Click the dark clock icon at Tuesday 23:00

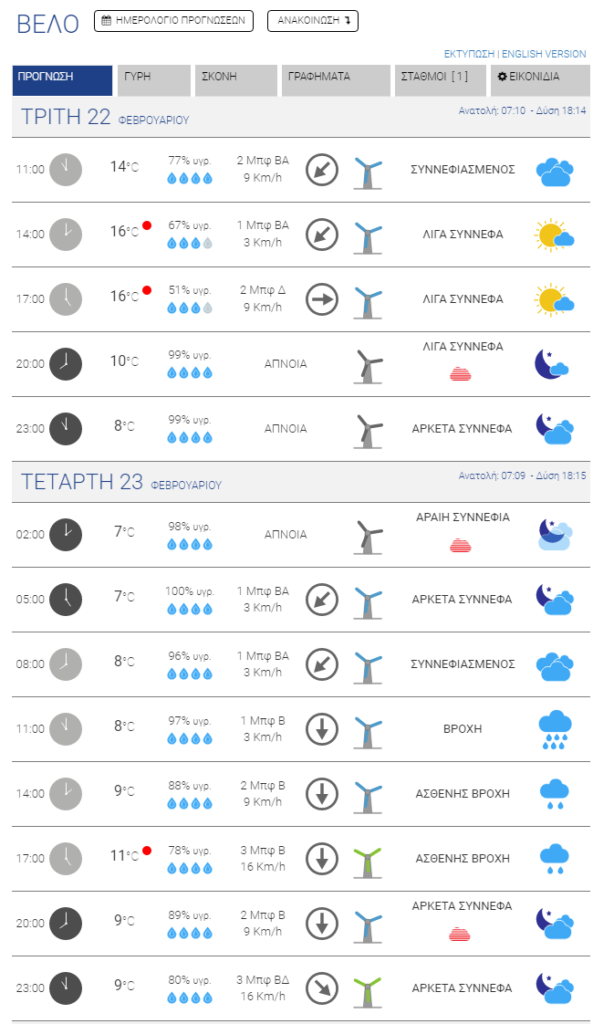[66, 429]
